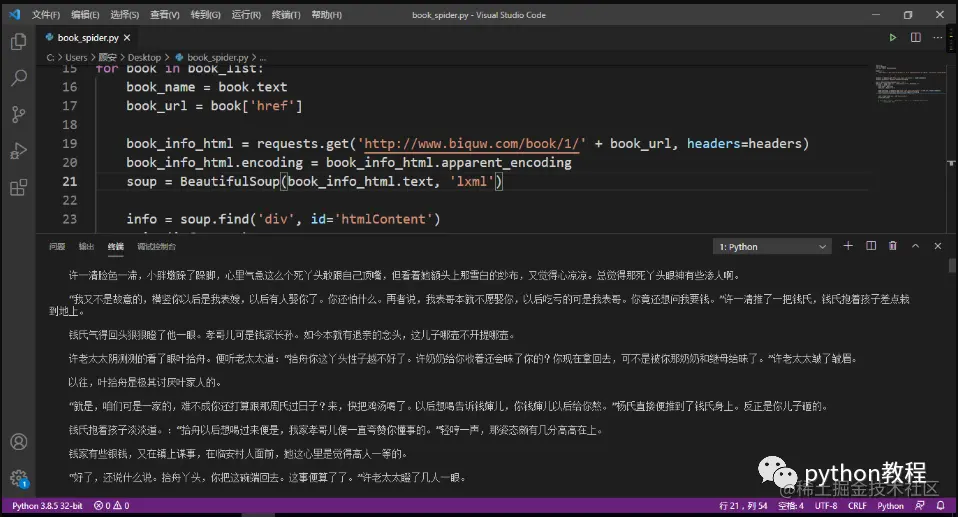Open the Run and Debug view
The width and height of the screenshot is (958, 517).
(18, 151)
